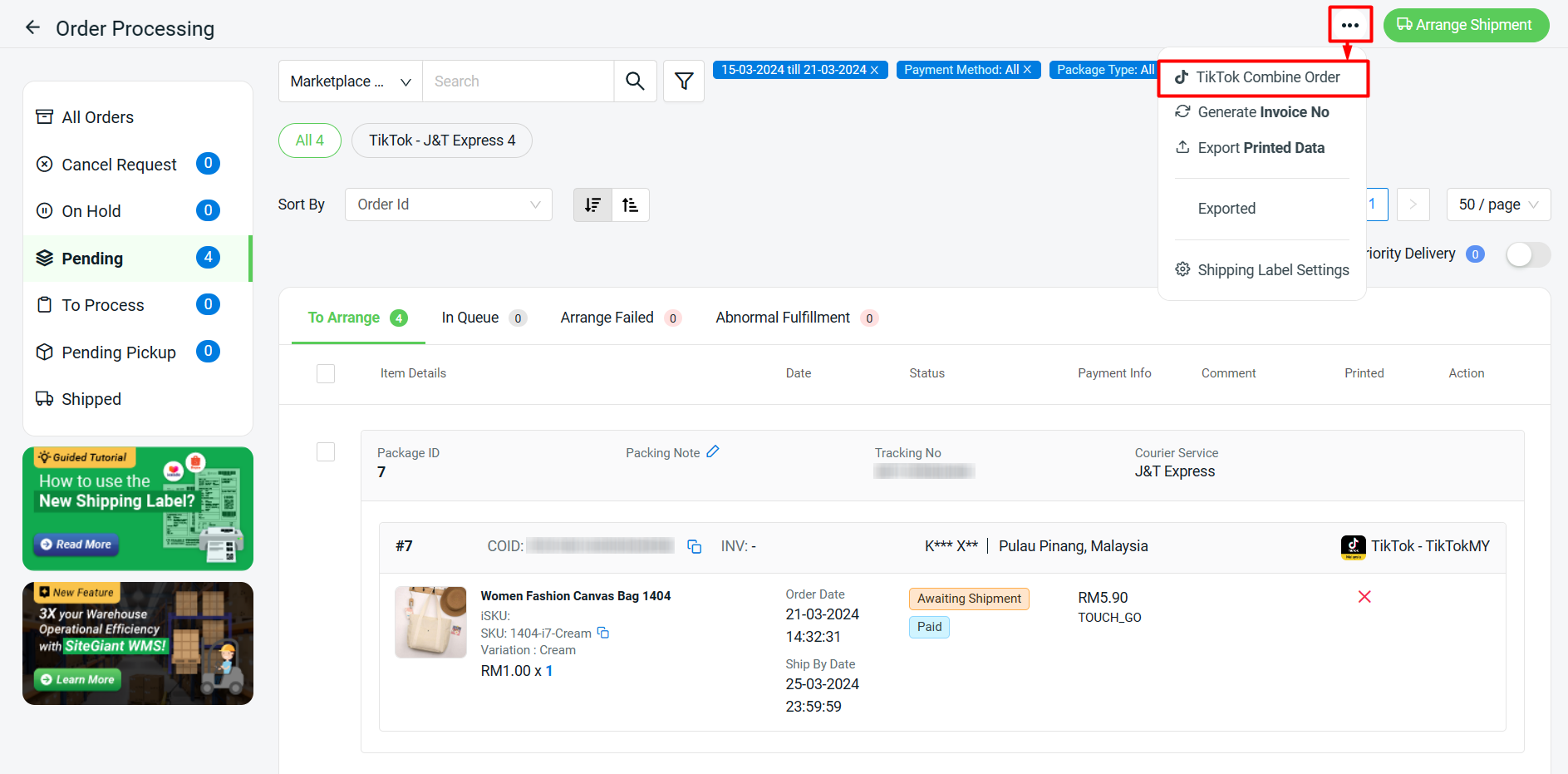Open the Sort By Order Id dropdown
1568x774 pixels.
pyautogui.click(x=448, y=205)
